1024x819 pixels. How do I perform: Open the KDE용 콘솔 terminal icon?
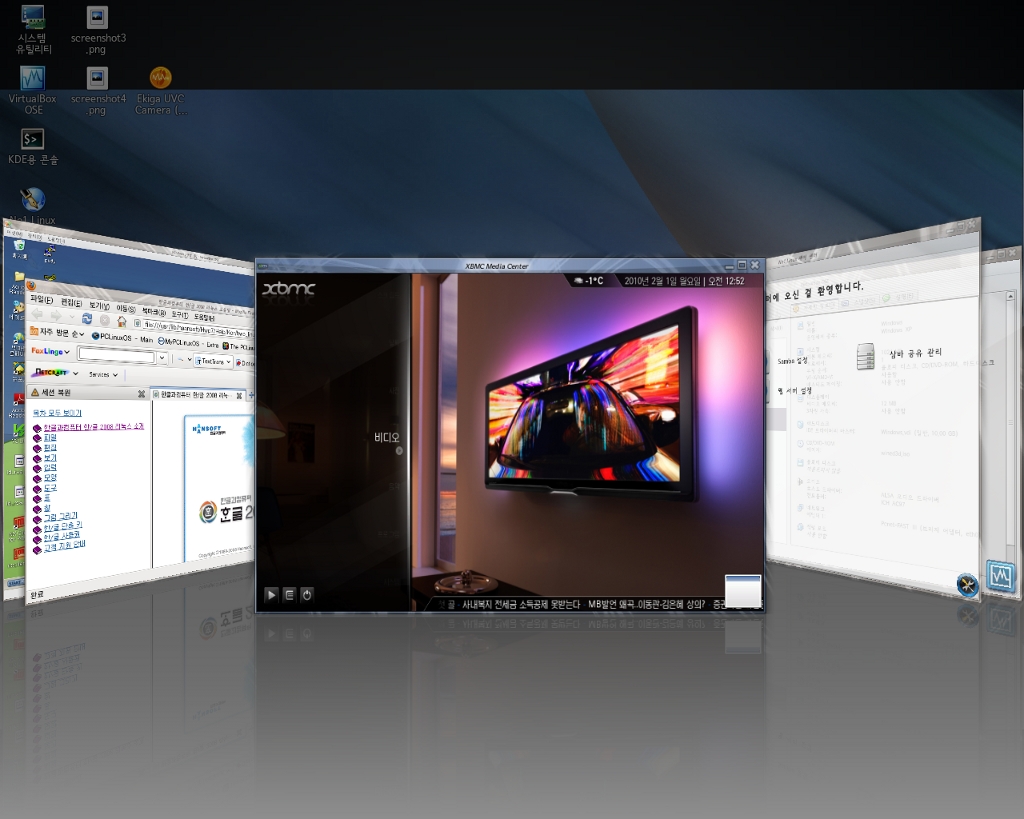[33, 146]
